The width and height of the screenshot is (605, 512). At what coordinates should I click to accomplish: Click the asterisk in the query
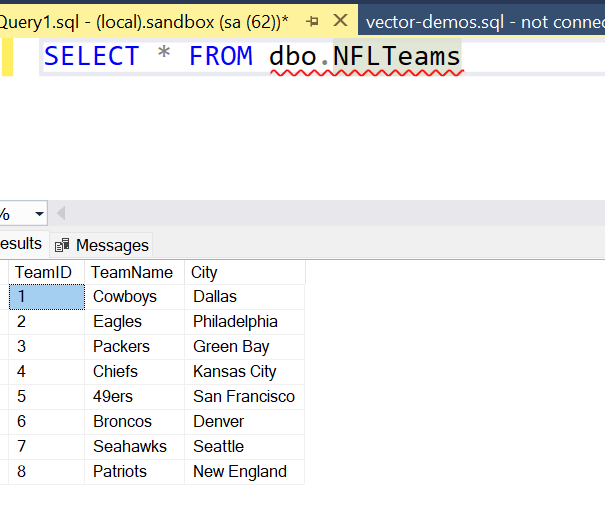164,53
